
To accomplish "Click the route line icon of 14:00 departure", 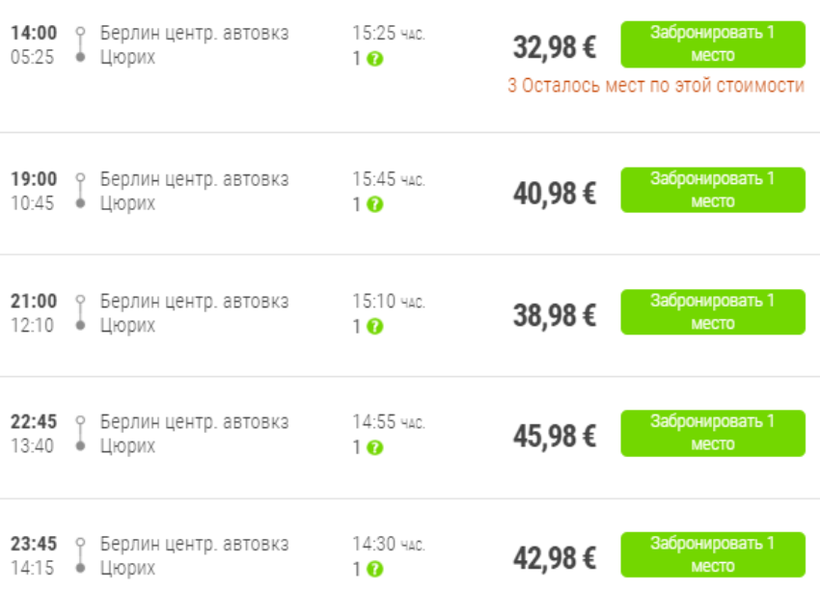I will (x=80, y=45).
